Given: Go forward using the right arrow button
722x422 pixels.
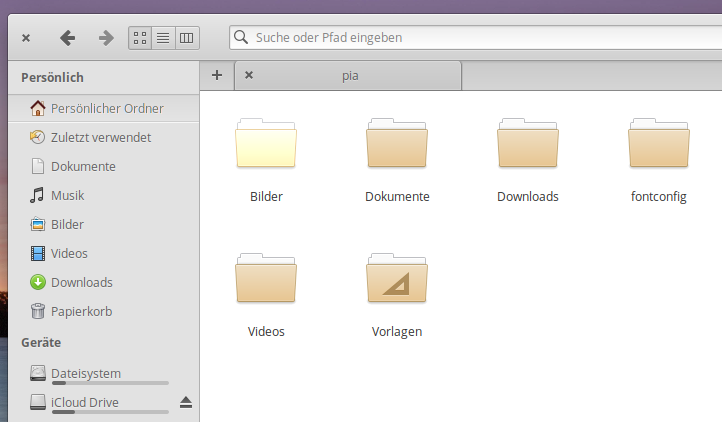Looking at the screenshot, I should coord(106,38).
